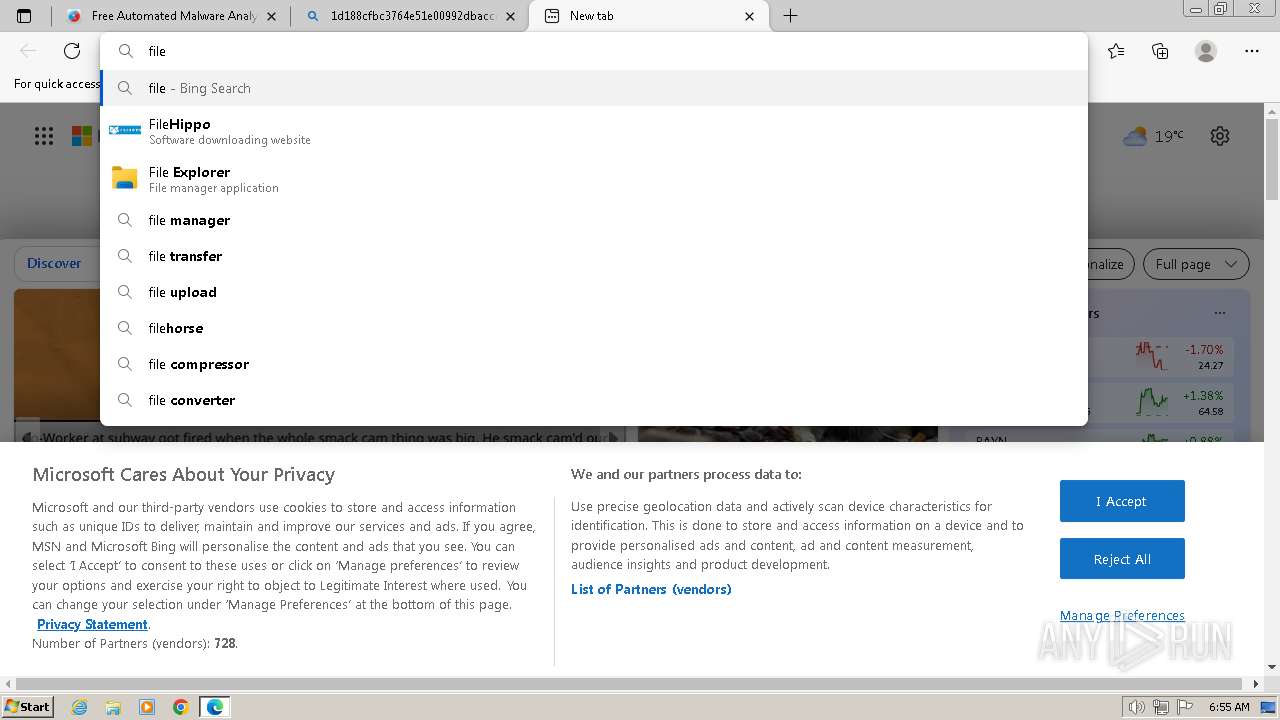Switch to Microsoft Edge in the taskbar

(x=215, y=707)
